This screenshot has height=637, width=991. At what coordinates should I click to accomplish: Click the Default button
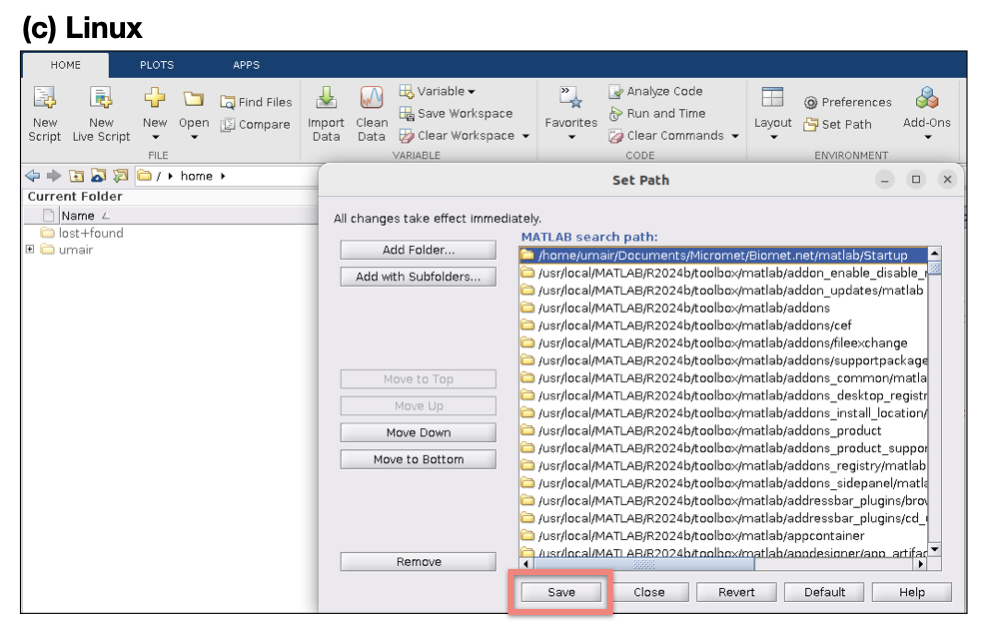pos(824,592)
